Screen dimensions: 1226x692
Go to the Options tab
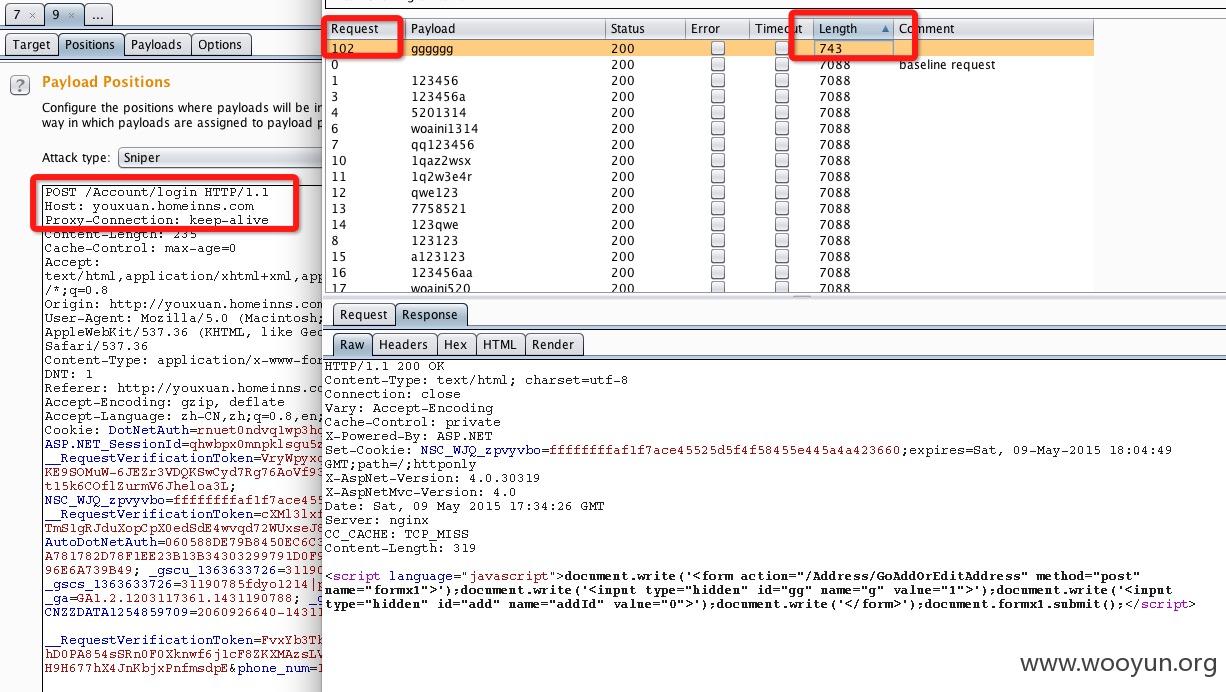coord(220,45)
